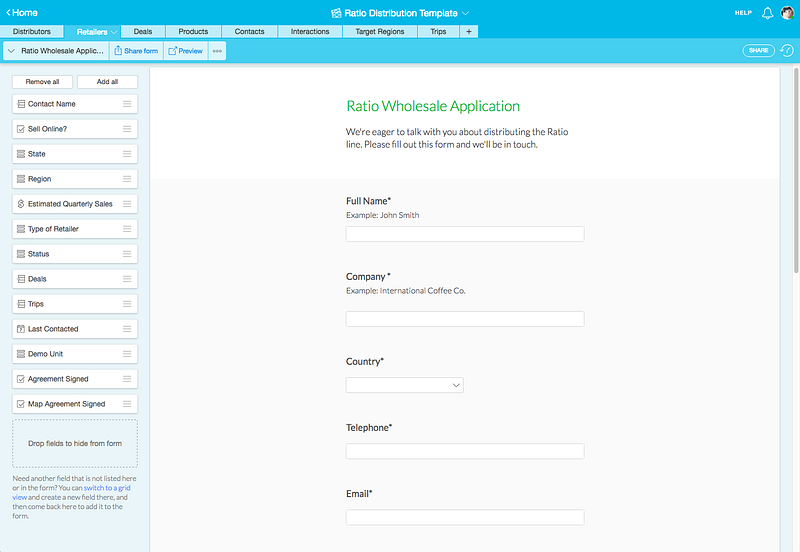Open the Country dropdown
800x552 pixels.
pyautogui.click(x=405, y=385)
